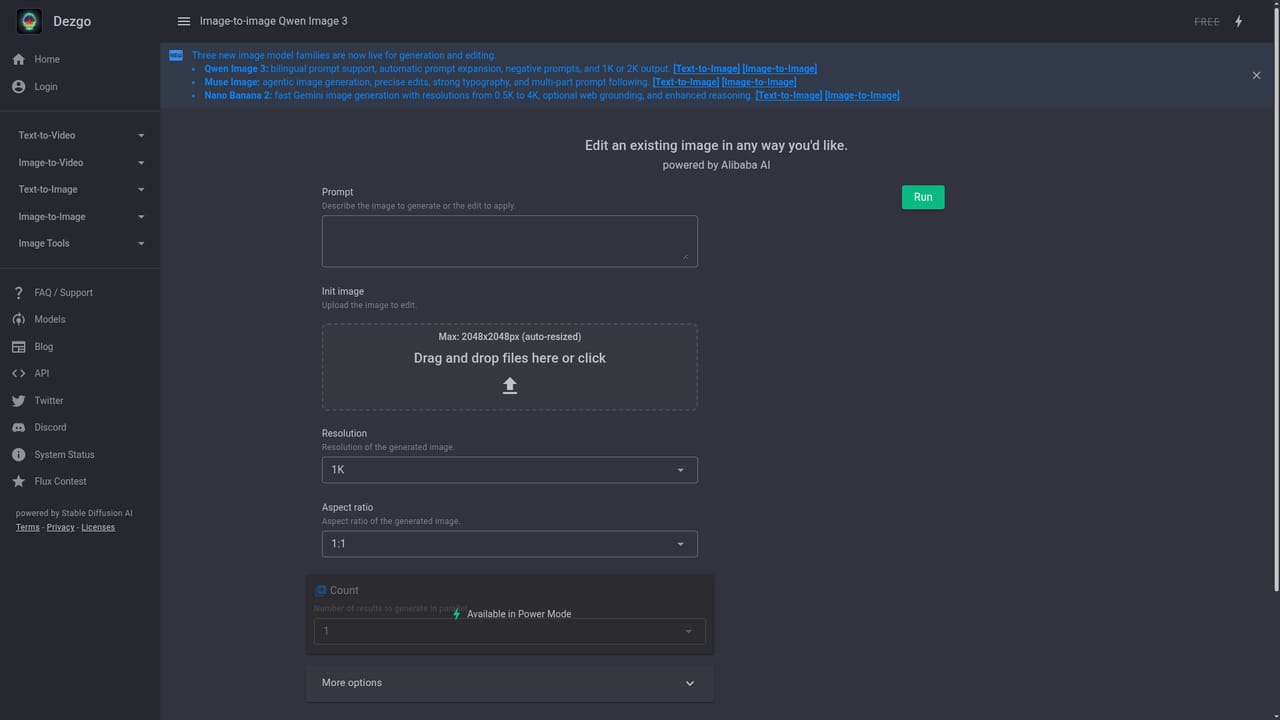This screenshot has width=1280, height=720.
Task: Expand the More options panel
Action: coord(510,683)
